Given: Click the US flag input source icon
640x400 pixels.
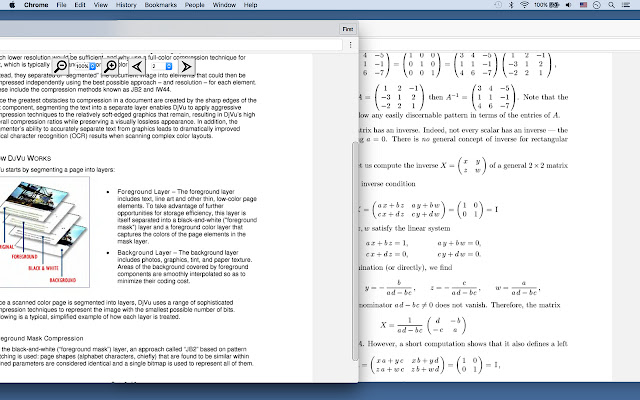Looking at the screenshot, I should click(x=583, y=5).
